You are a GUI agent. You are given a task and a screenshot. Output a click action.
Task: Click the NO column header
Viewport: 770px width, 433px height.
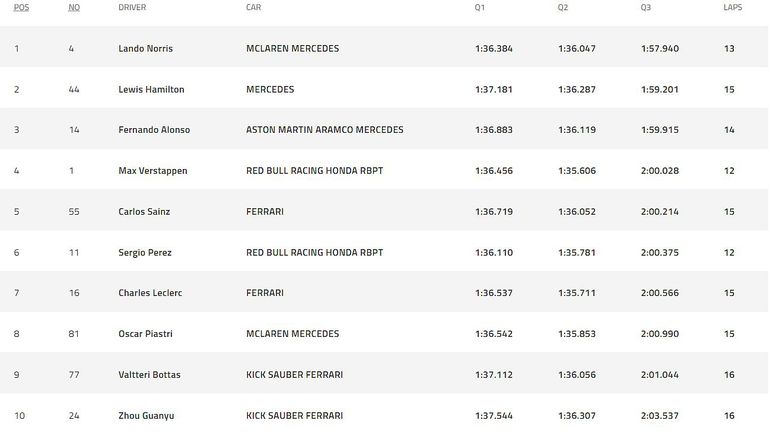point(74,7)
